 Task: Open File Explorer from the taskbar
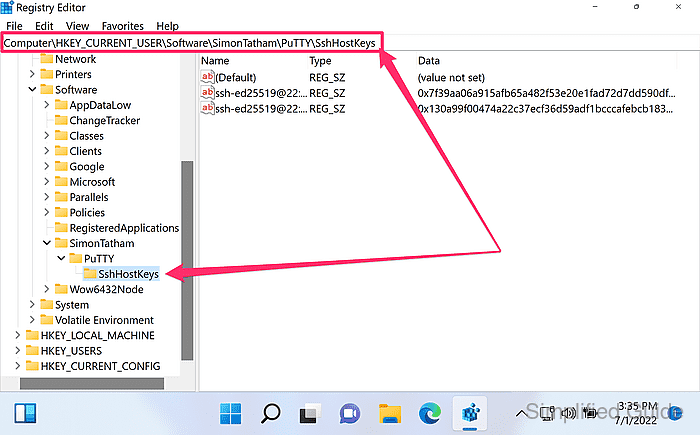pyautogui.click(x=390, y=414)
